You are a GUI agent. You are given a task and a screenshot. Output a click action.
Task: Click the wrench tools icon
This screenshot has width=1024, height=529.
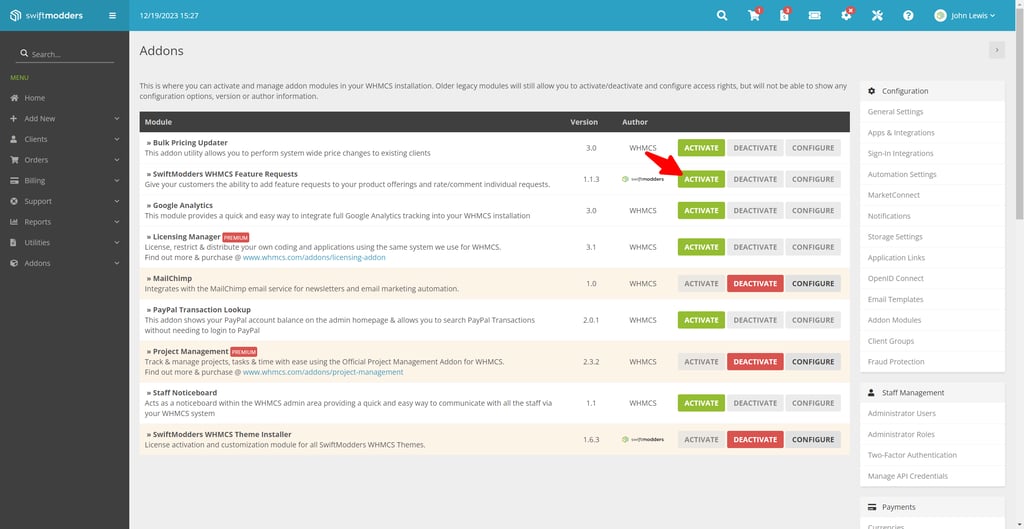877,16
